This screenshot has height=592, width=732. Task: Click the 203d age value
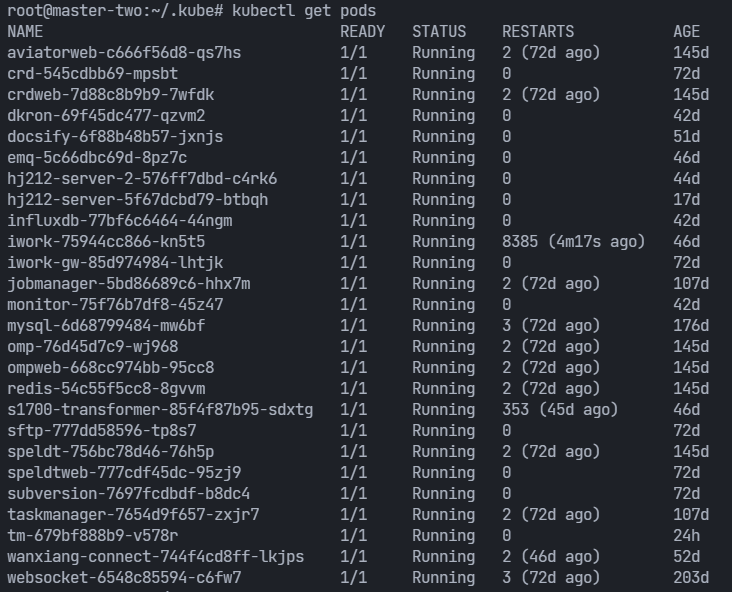click(691, 578)
